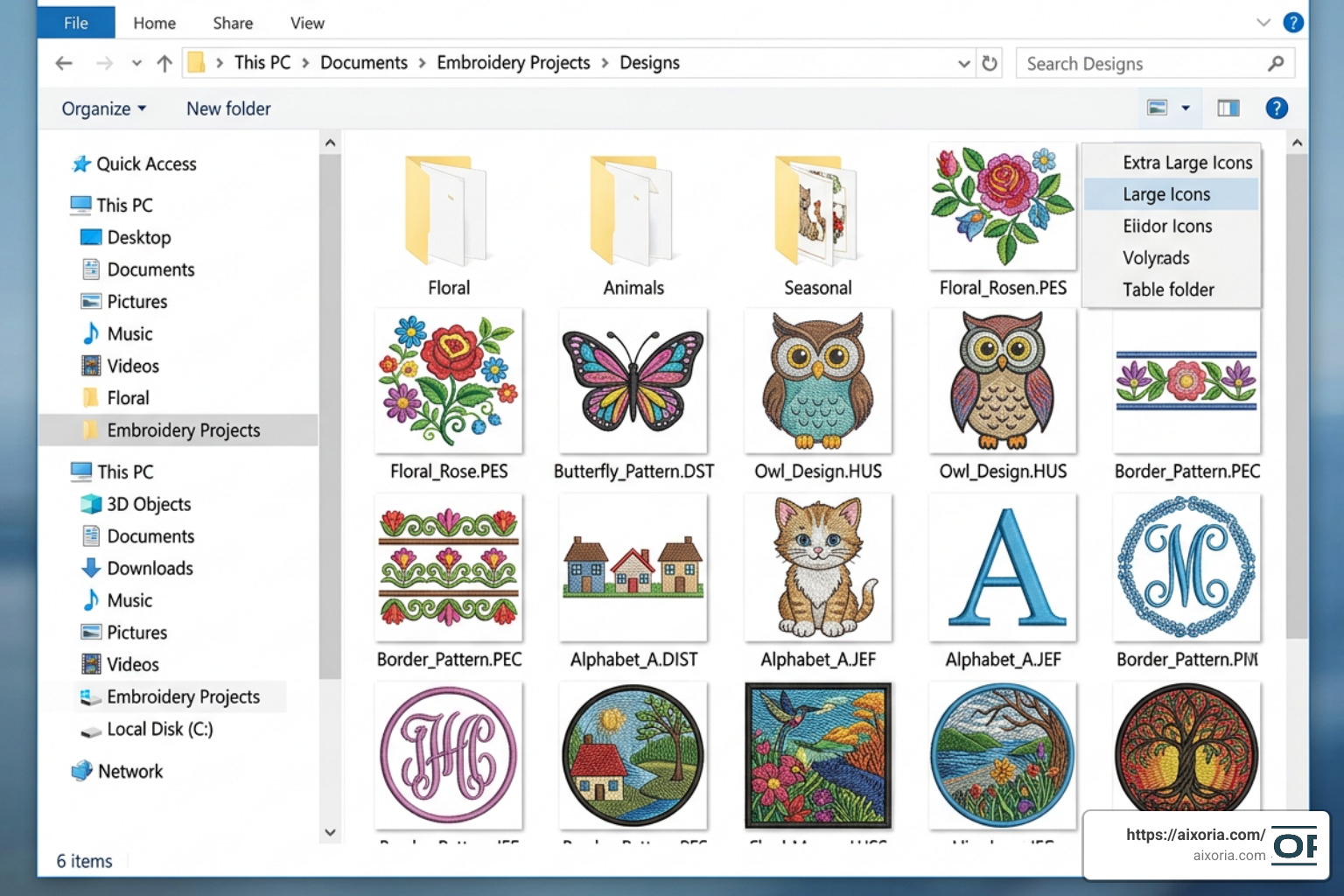Open help via toolbar question mark

[x=1277, y=108]
